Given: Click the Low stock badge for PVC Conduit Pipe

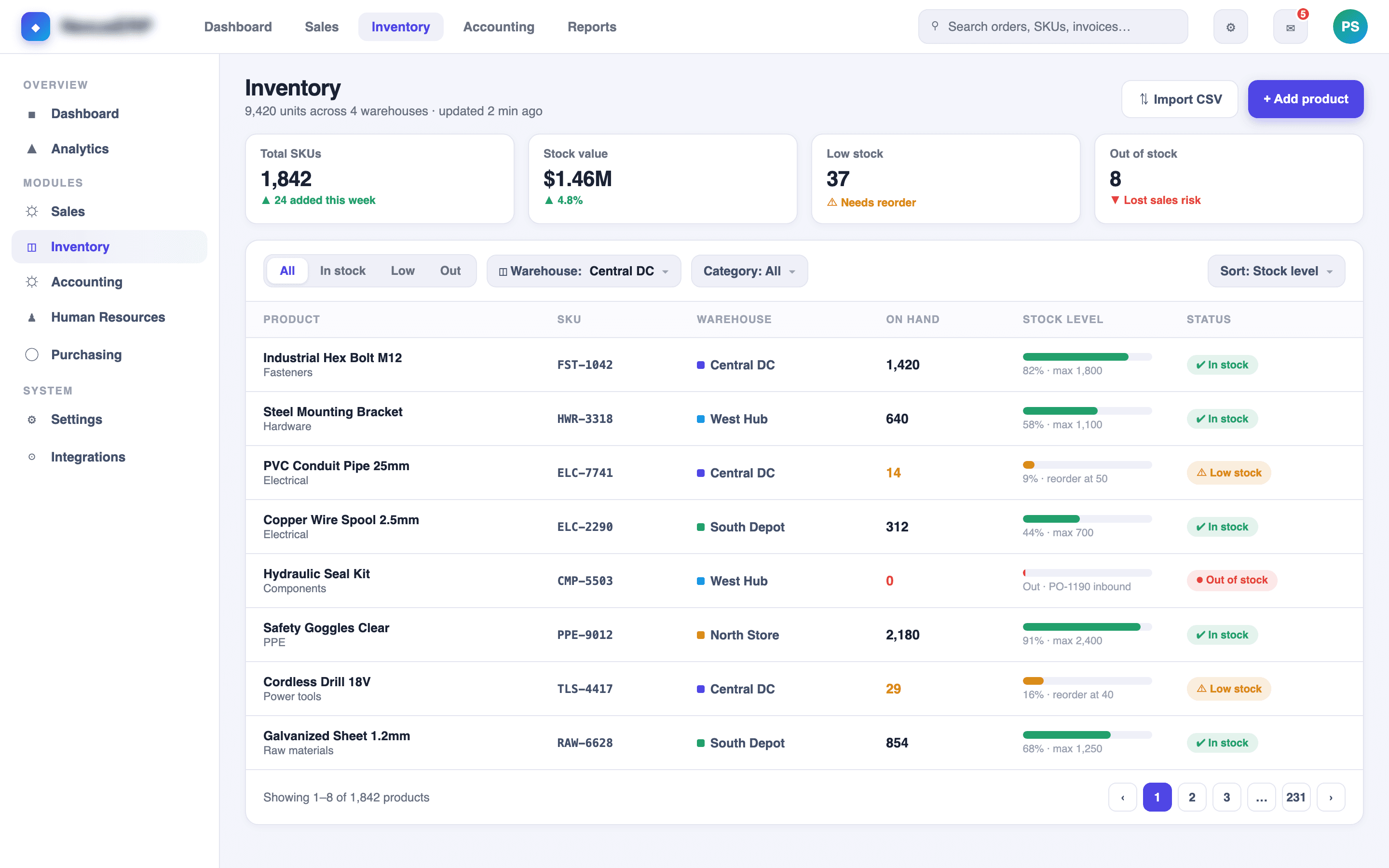Looking at the screenshot, I should [1229, 473].
